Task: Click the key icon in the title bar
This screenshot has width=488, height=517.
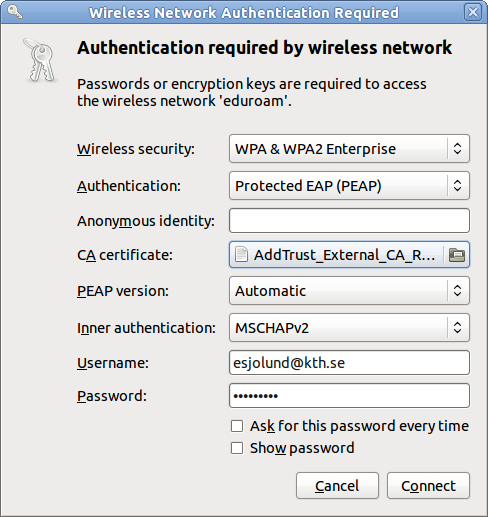Action: [x=15, y=12]
